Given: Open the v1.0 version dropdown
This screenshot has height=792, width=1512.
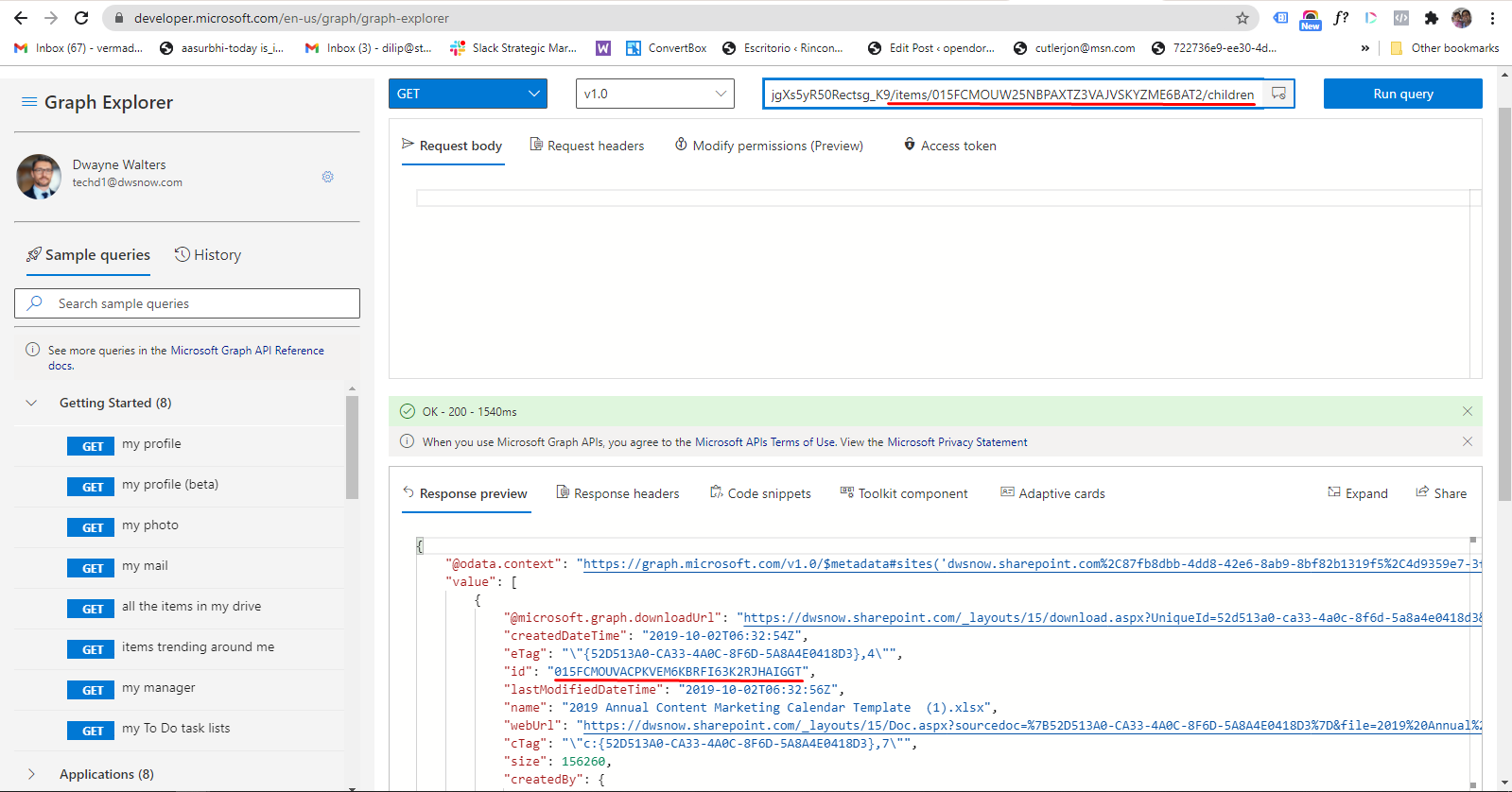Looking at the screenshot, I should click(655, 94).
